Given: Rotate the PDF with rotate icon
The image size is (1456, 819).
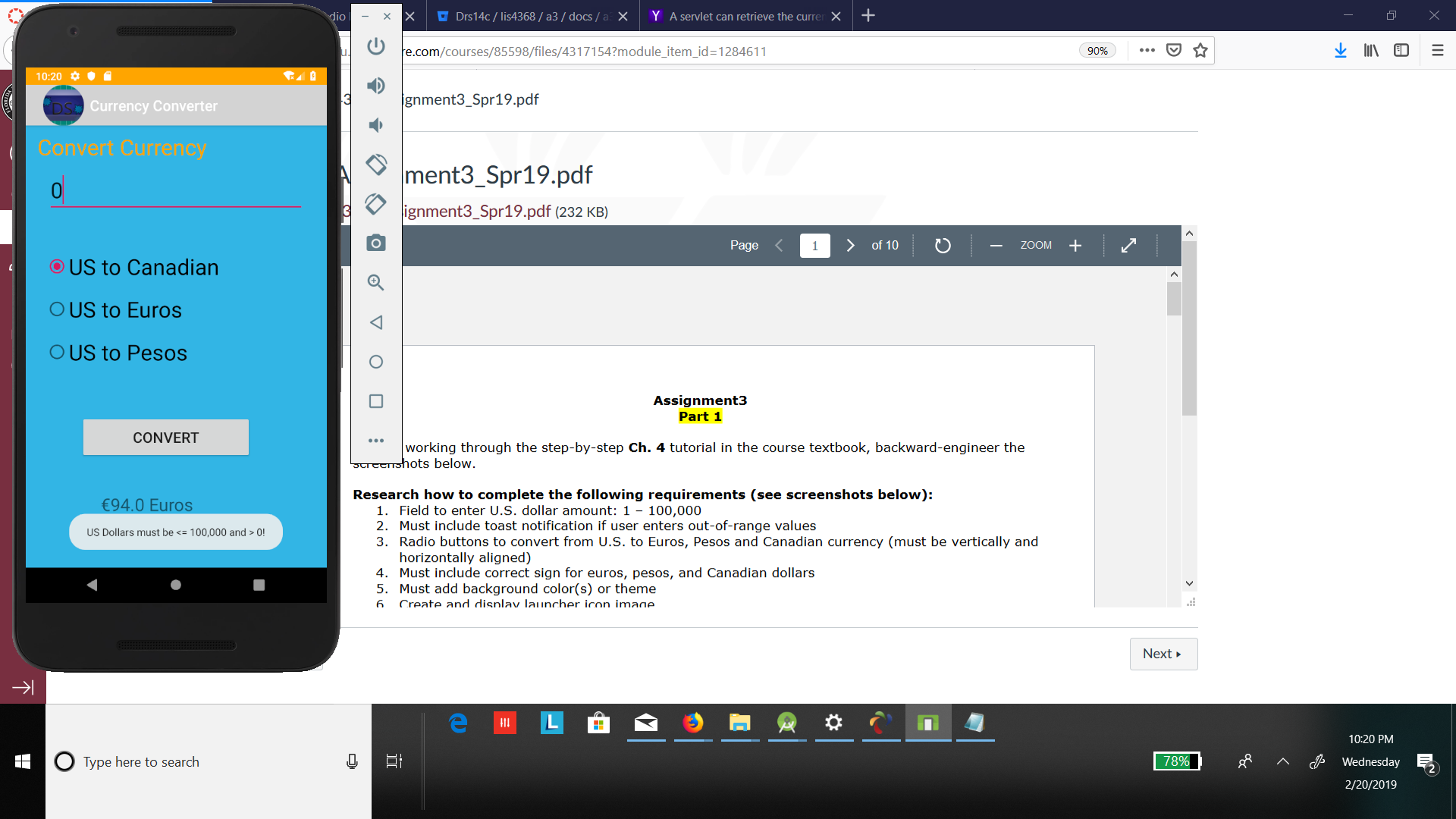Looking at the screenshot, I should pos(943,246).
